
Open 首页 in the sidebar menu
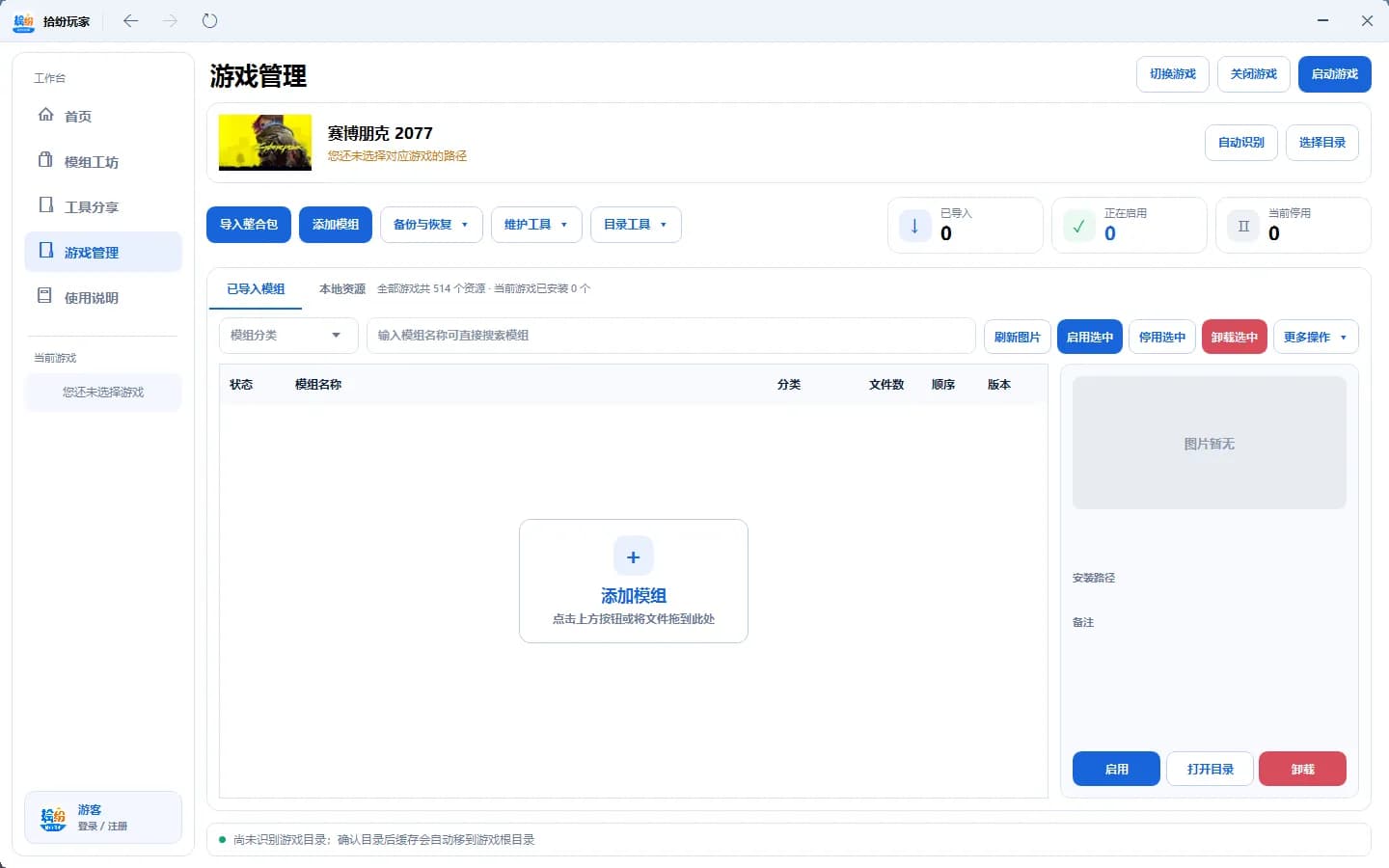coord(103,116)
